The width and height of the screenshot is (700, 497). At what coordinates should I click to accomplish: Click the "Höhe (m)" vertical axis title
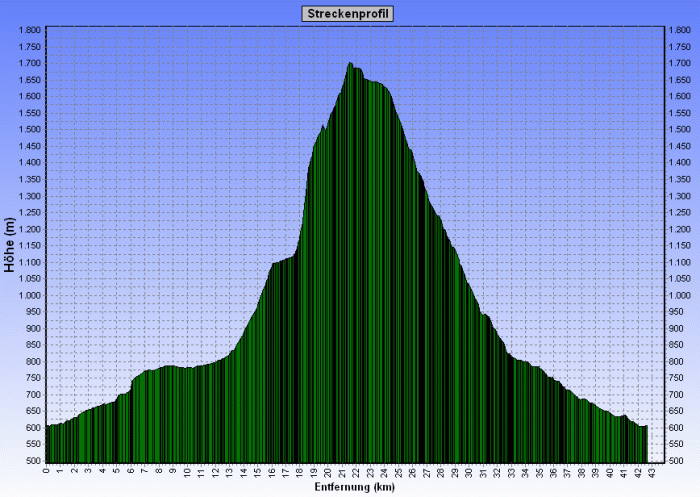(x=9, y=246)
